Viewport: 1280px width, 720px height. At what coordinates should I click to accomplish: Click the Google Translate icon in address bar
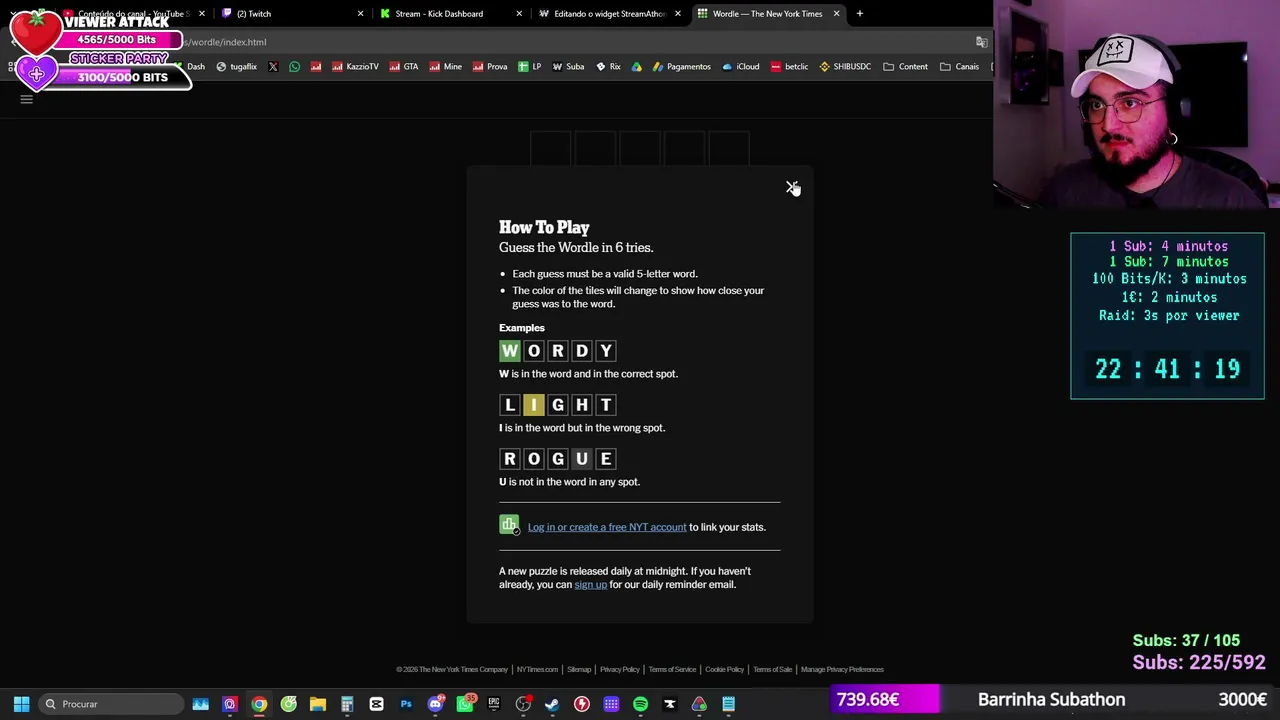tap(981, 42)
